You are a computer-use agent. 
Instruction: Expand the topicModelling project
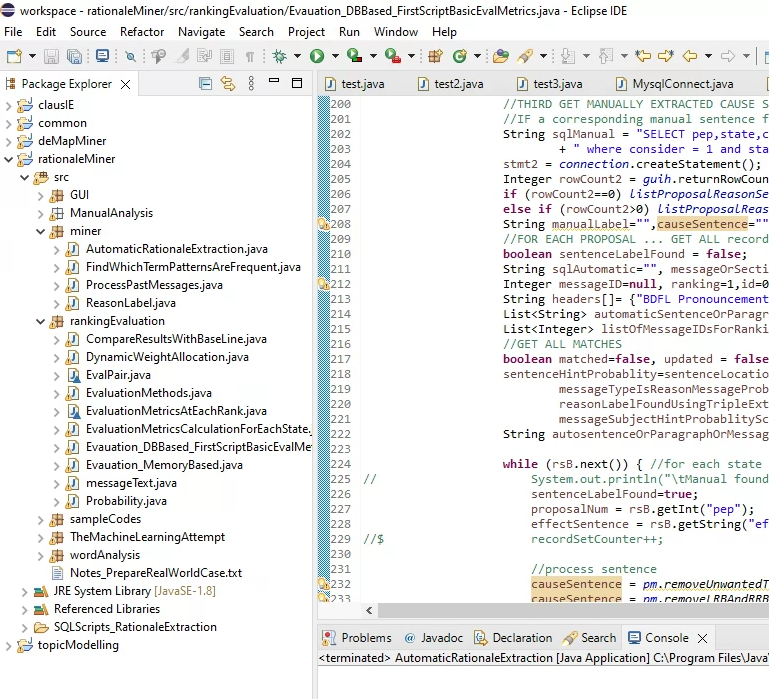(x=10, y=645)
